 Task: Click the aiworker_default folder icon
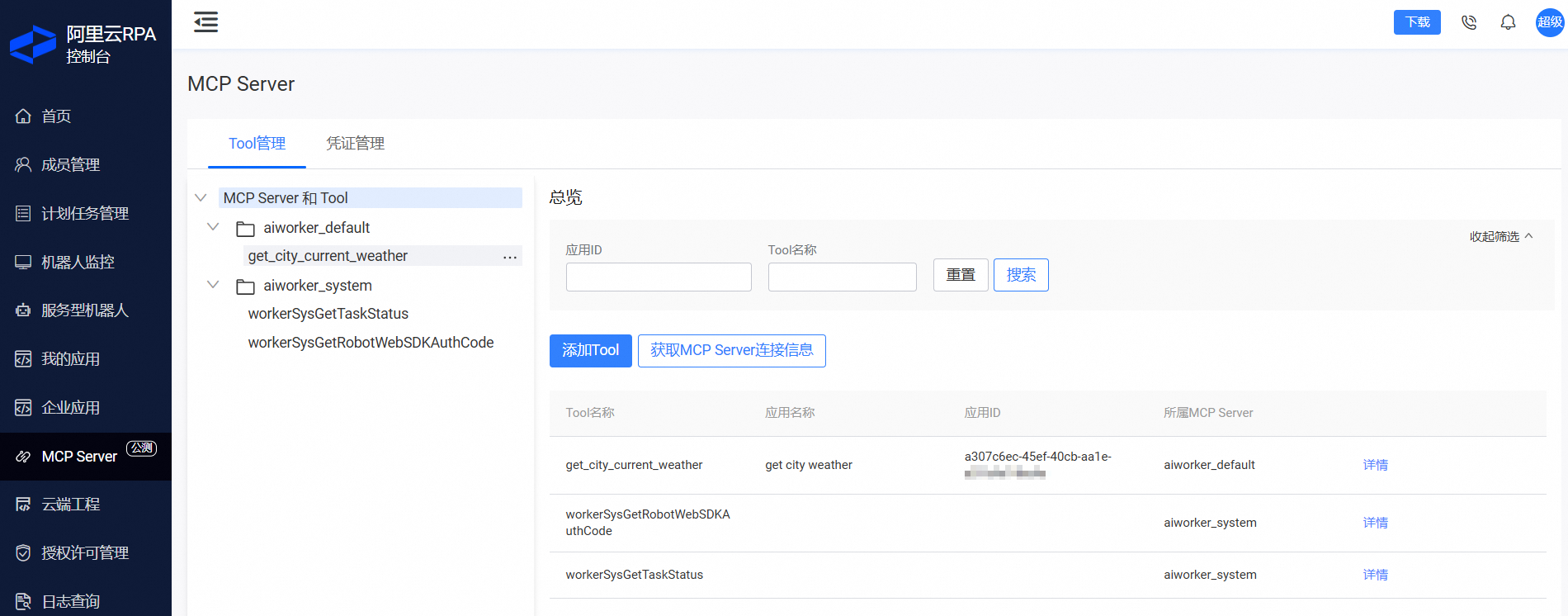click(245, 229)
